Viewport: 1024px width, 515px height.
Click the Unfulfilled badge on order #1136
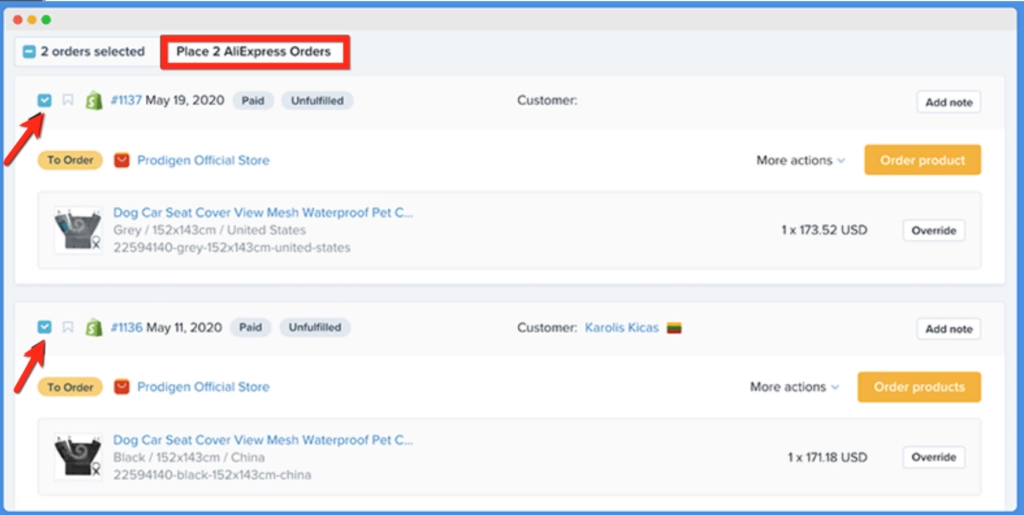pyautogui.click(x=315, y=327)
